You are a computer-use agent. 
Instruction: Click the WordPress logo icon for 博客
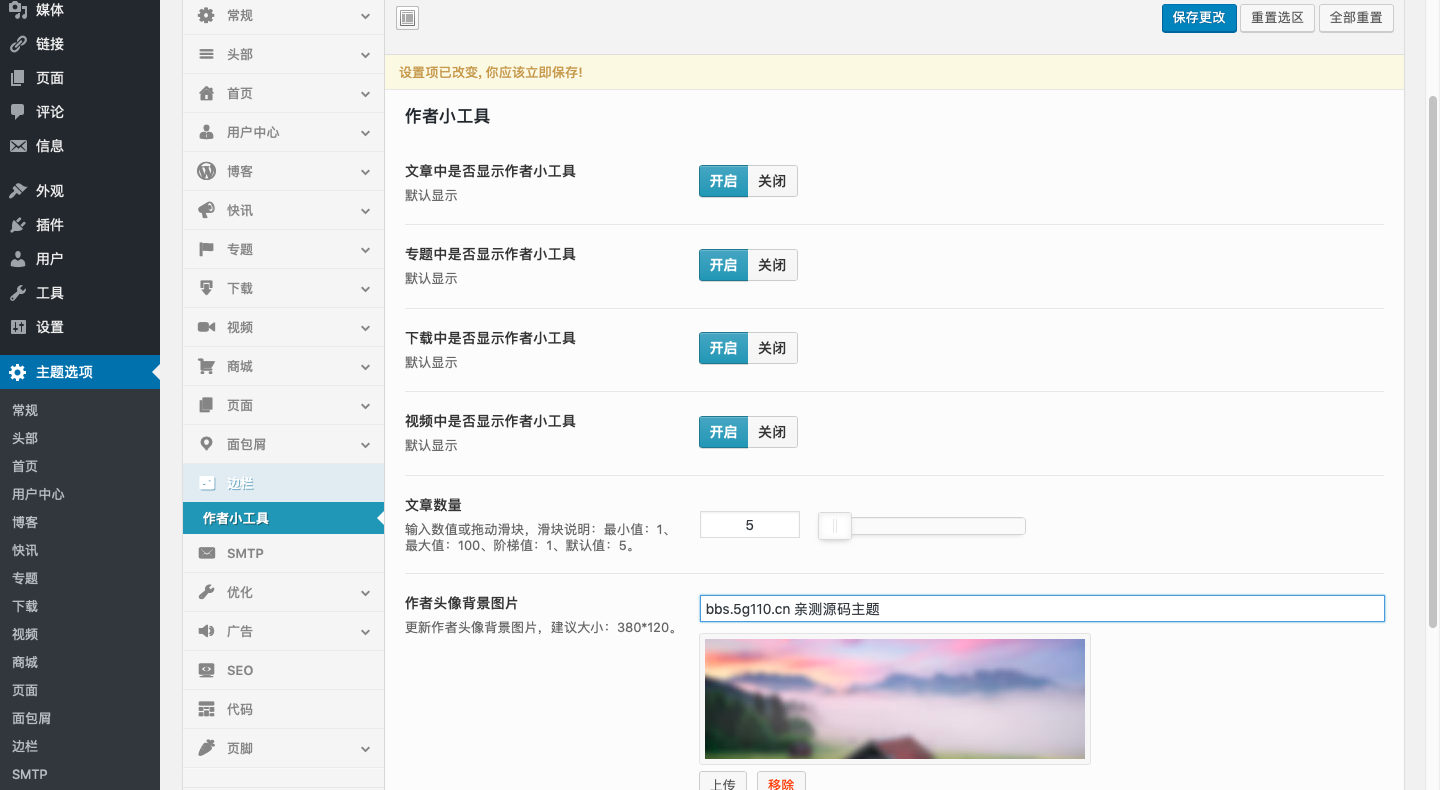(206, 171)
